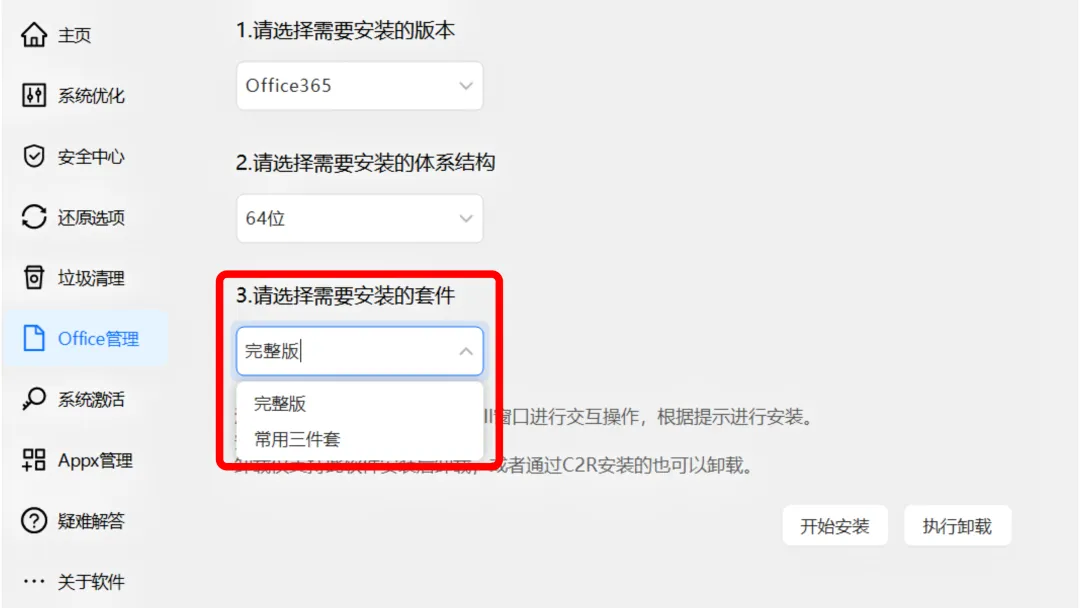Select the 系统优化 sliders icon
1080x608 pixels.
tap(34, 95)
